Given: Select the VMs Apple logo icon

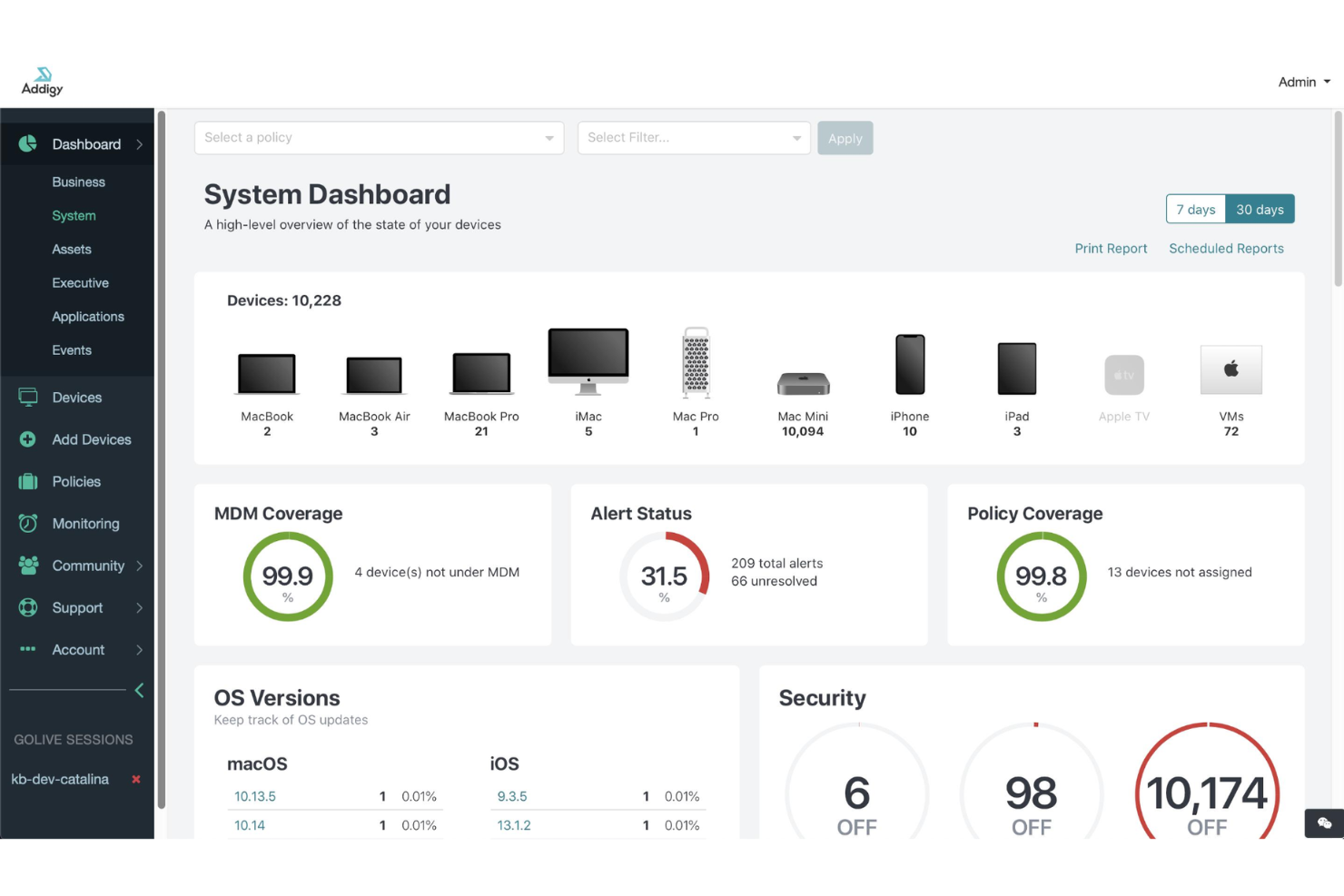Looking at the screenshot, I should pyautogui.click(x=1231, y=369).
